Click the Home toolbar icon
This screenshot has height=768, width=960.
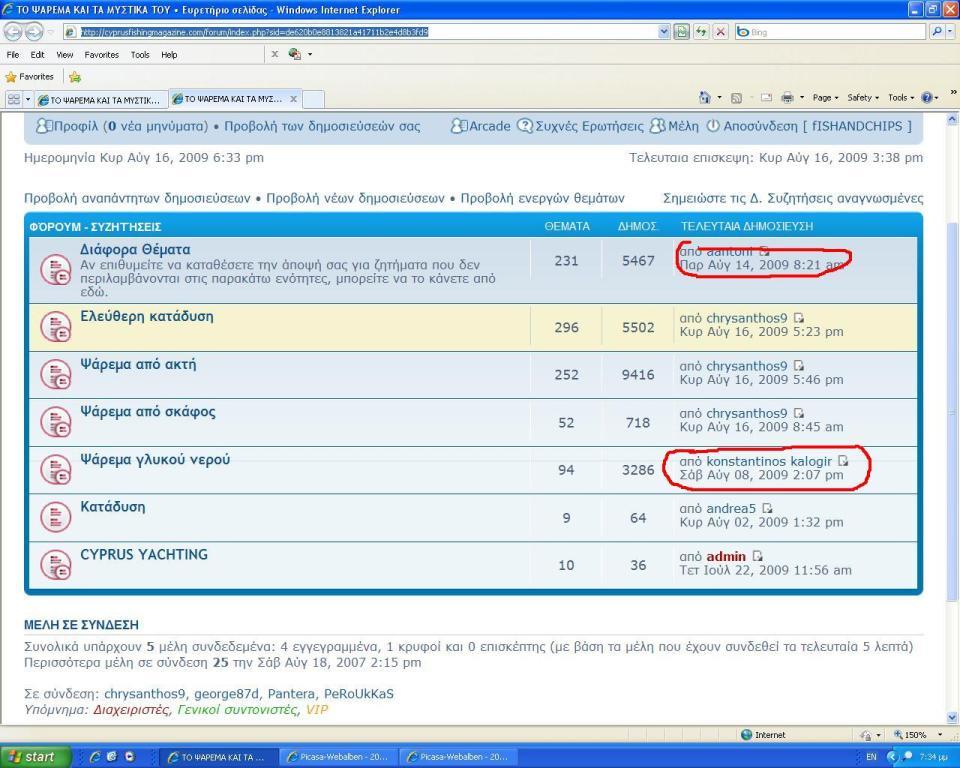click(705, 97)
